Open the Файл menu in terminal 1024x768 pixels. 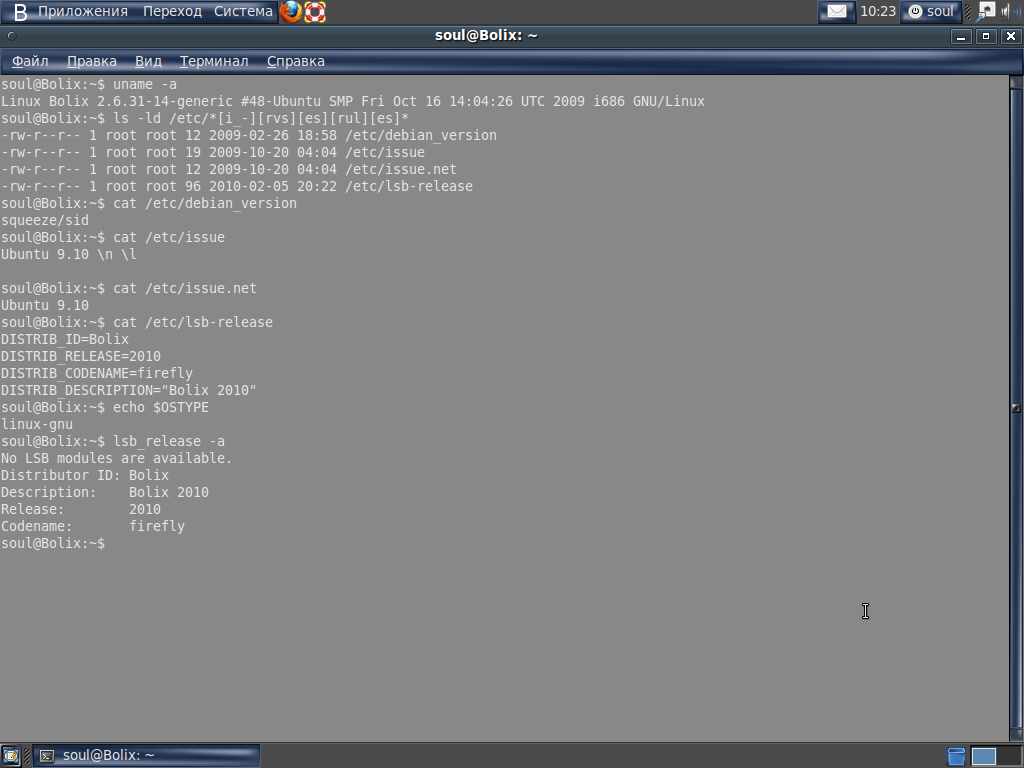[30, 61]
